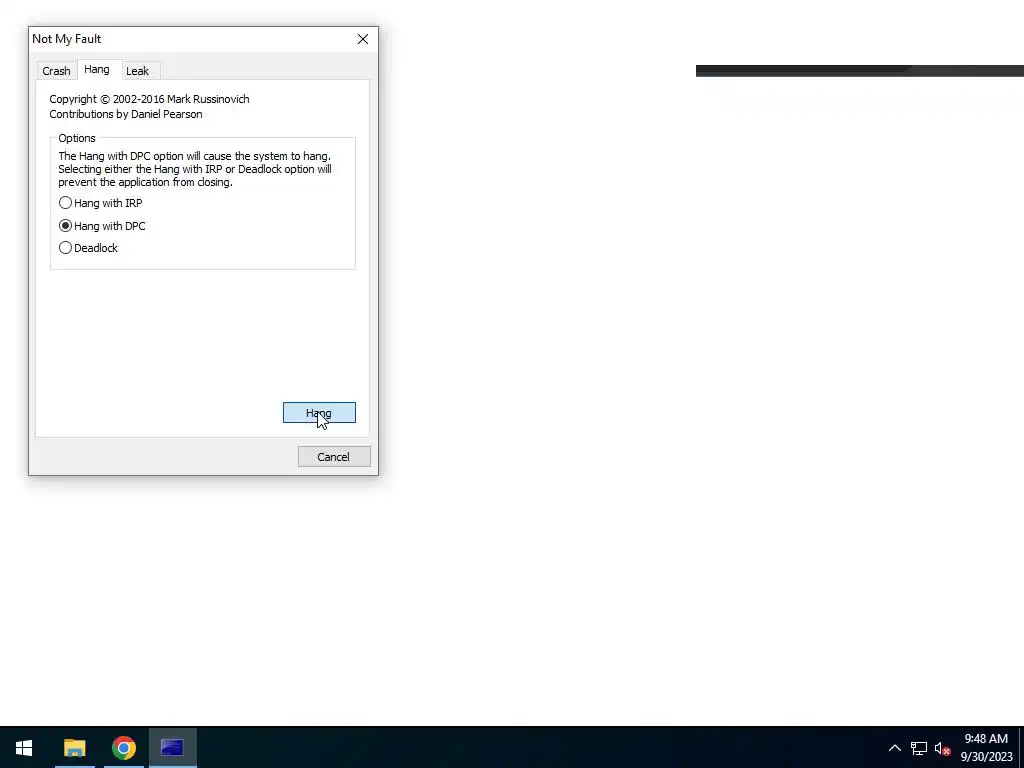The height and width of the screenshot is (768, 1024).
Task: Select the Hang tab
Action: [97, 69]
